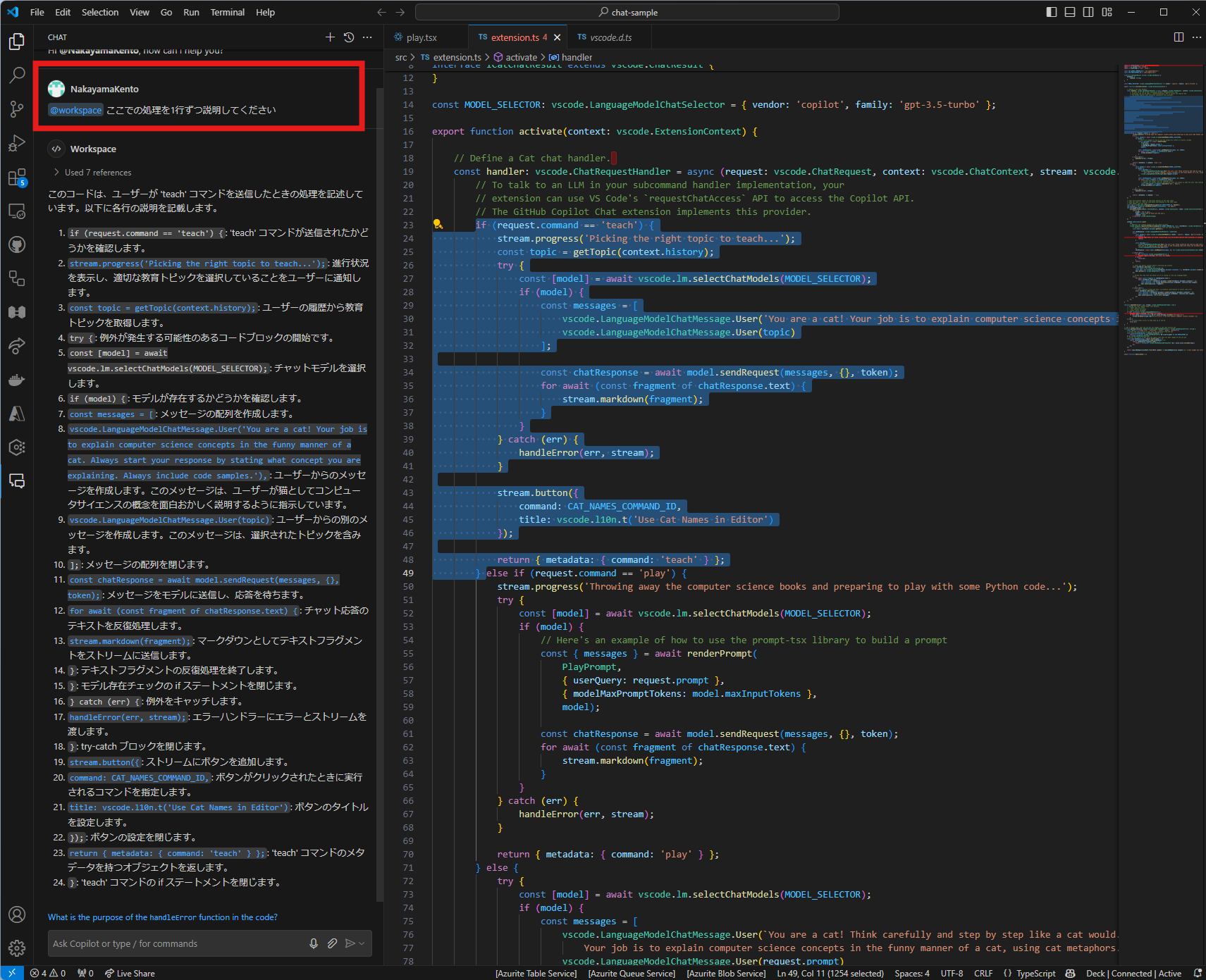This screenshot has height=980, width=1206.
Task: Open the Azure view in activity bar
Action: (x=17, y=414)
